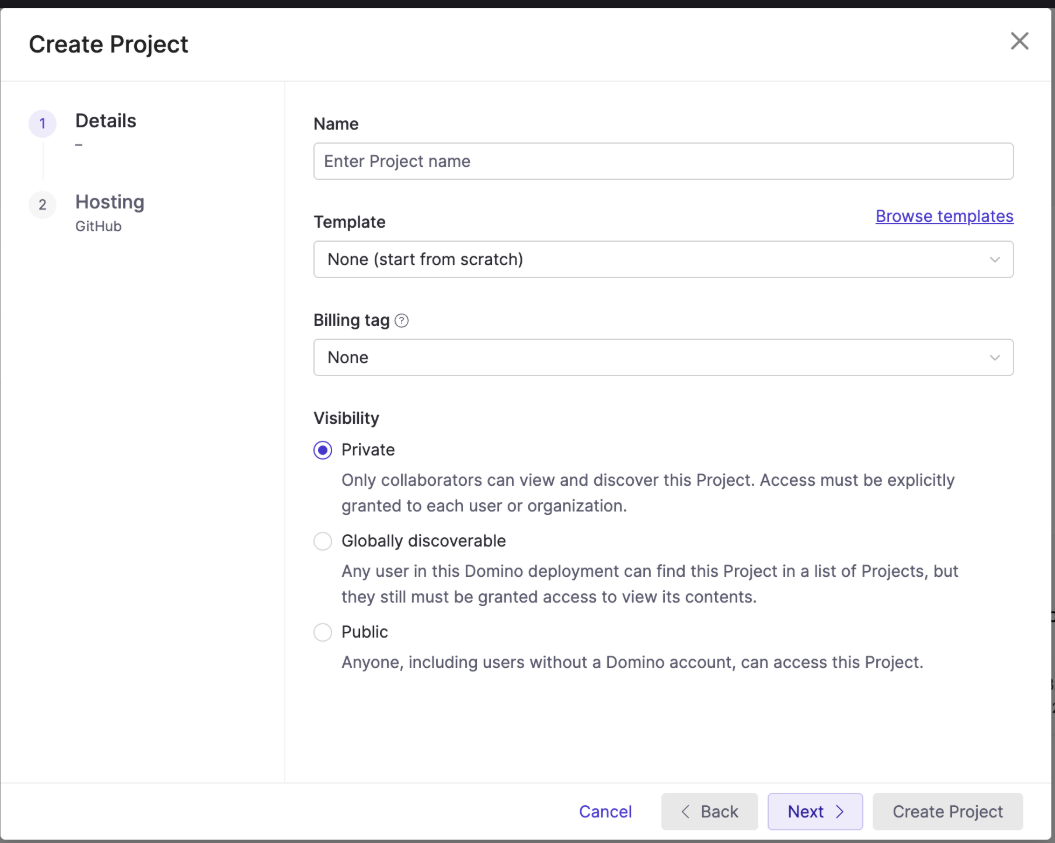Click the Create Project button
1055x843 pixels.
point(947,812)
